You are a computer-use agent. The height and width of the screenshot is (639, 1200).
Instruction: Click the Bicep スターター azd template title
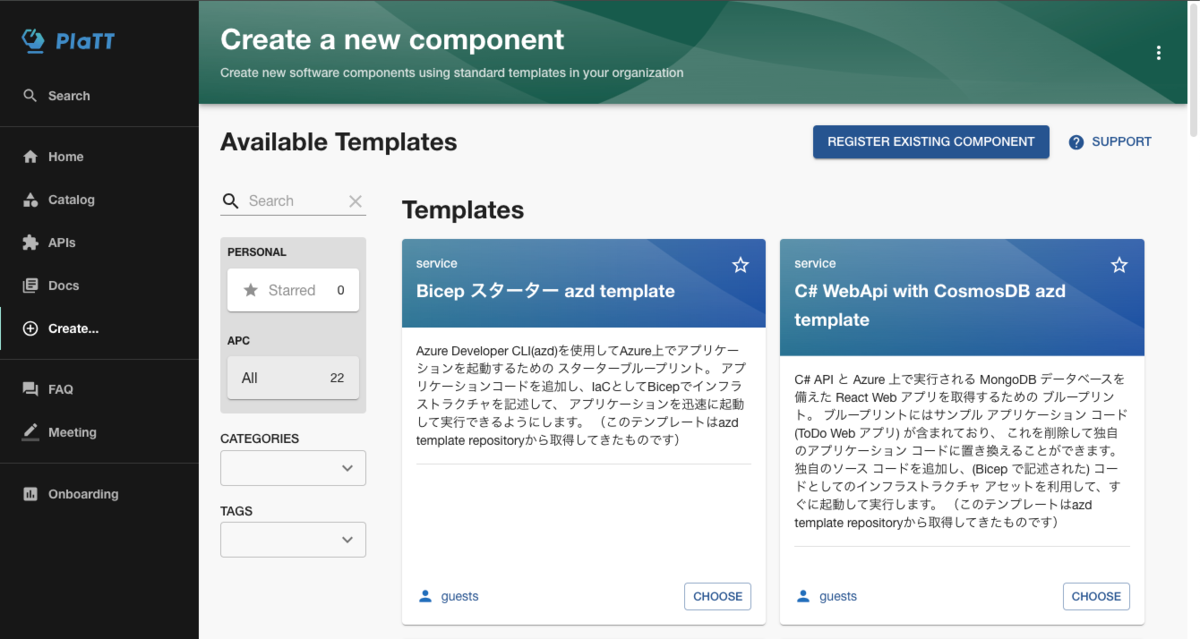545,291
